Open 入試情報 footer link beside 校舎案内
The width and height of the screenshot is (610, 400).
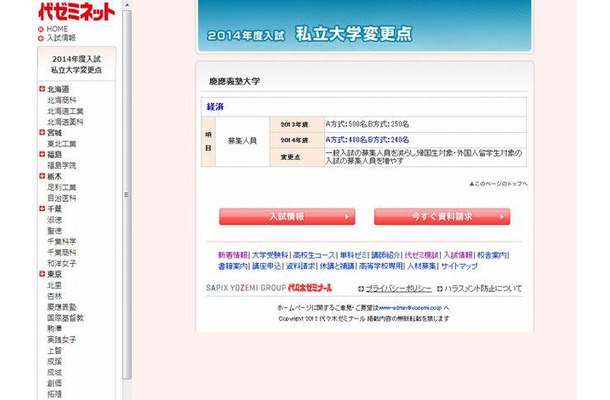458,255
